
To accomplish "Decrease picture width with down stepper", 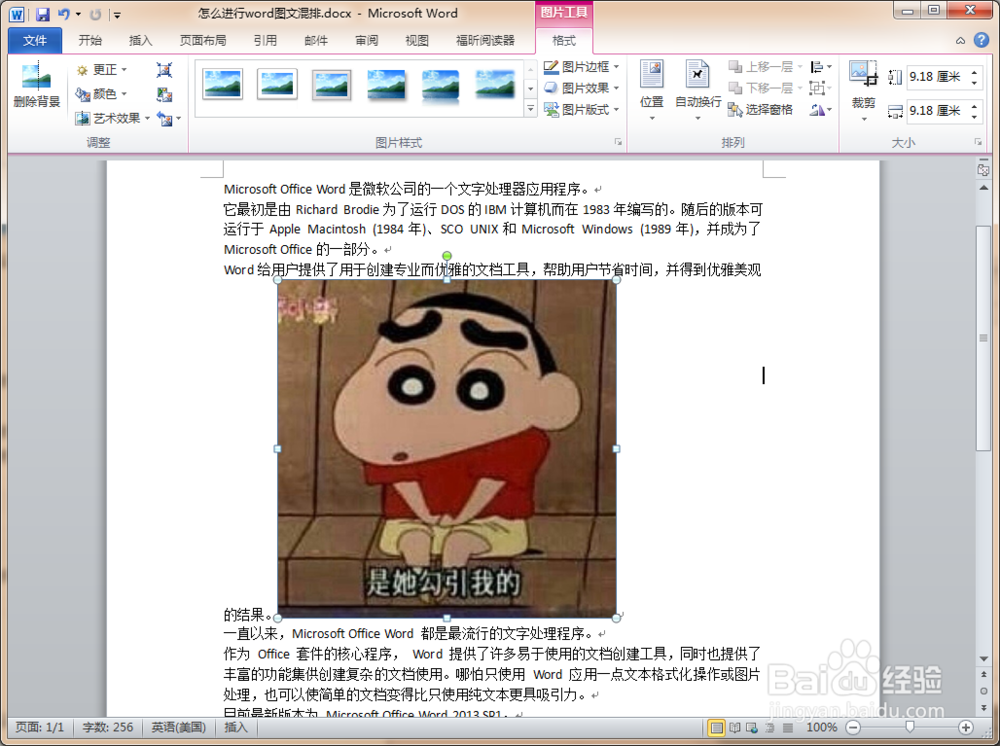I will [974, 117].
